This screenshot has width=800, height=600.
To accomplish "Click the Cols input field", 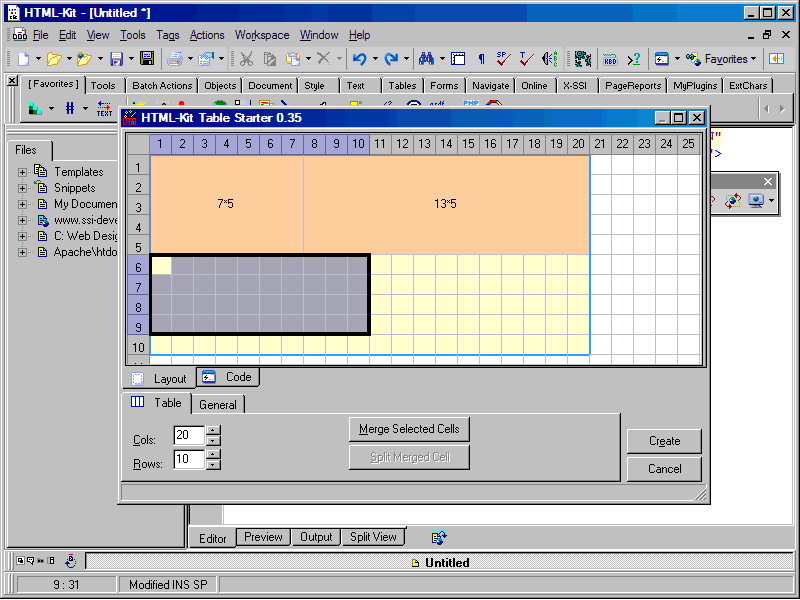I will (189, 435).
